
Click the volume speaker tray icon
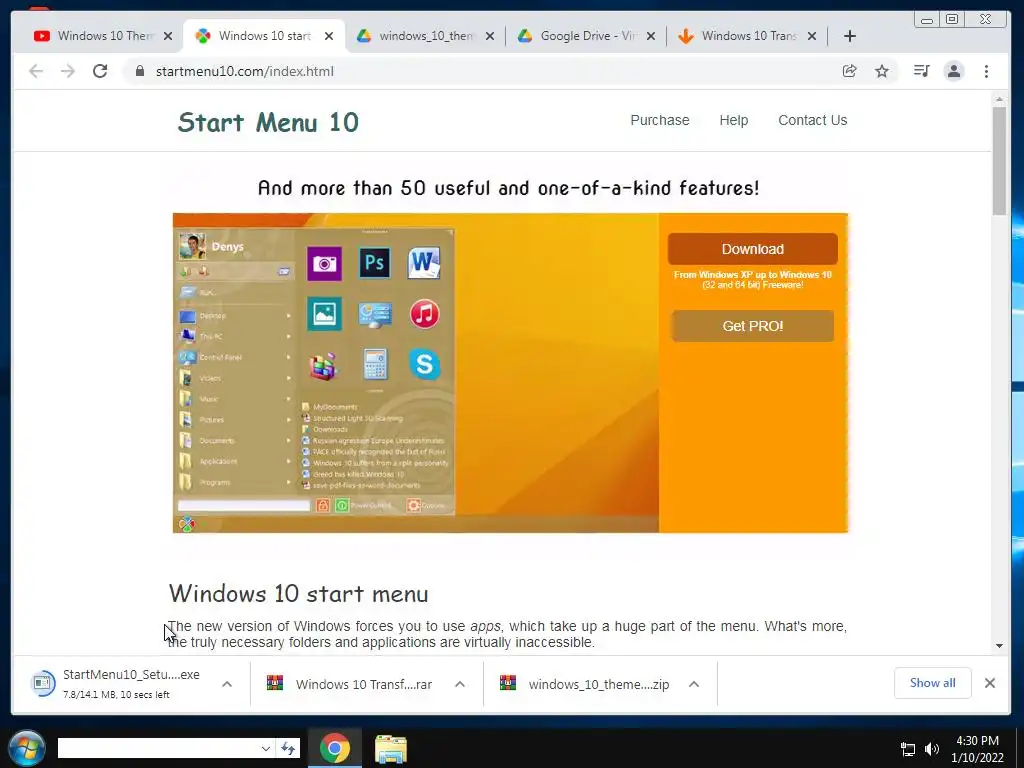[932, 749]
